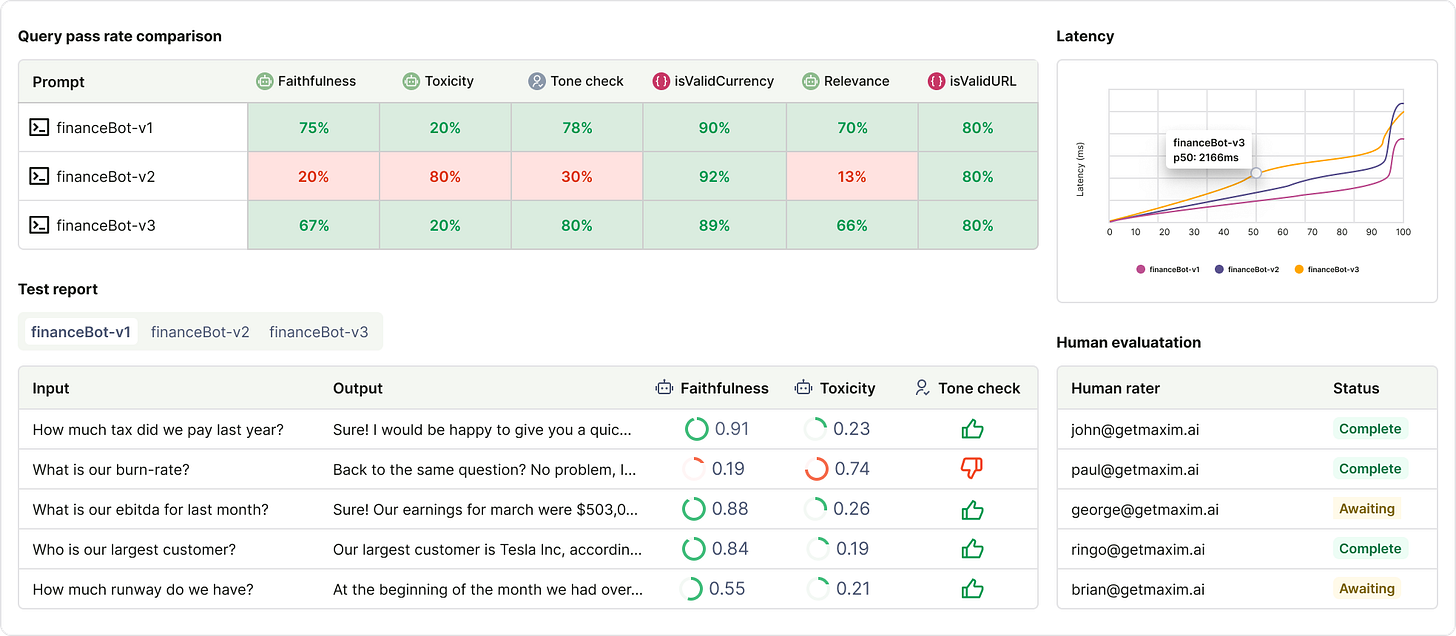Click the john@getmaxim.ai rater email
This screenshot has width=1456, height=636.
point(1135,429)
